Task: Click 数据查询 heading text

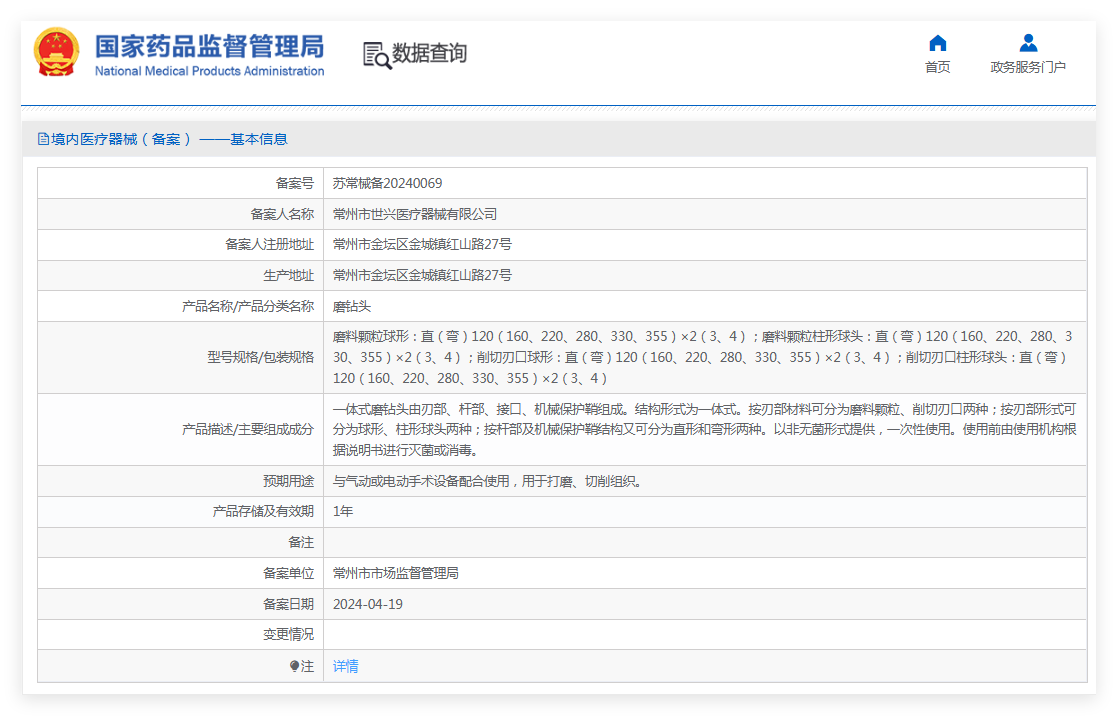Action: (430, 53)
